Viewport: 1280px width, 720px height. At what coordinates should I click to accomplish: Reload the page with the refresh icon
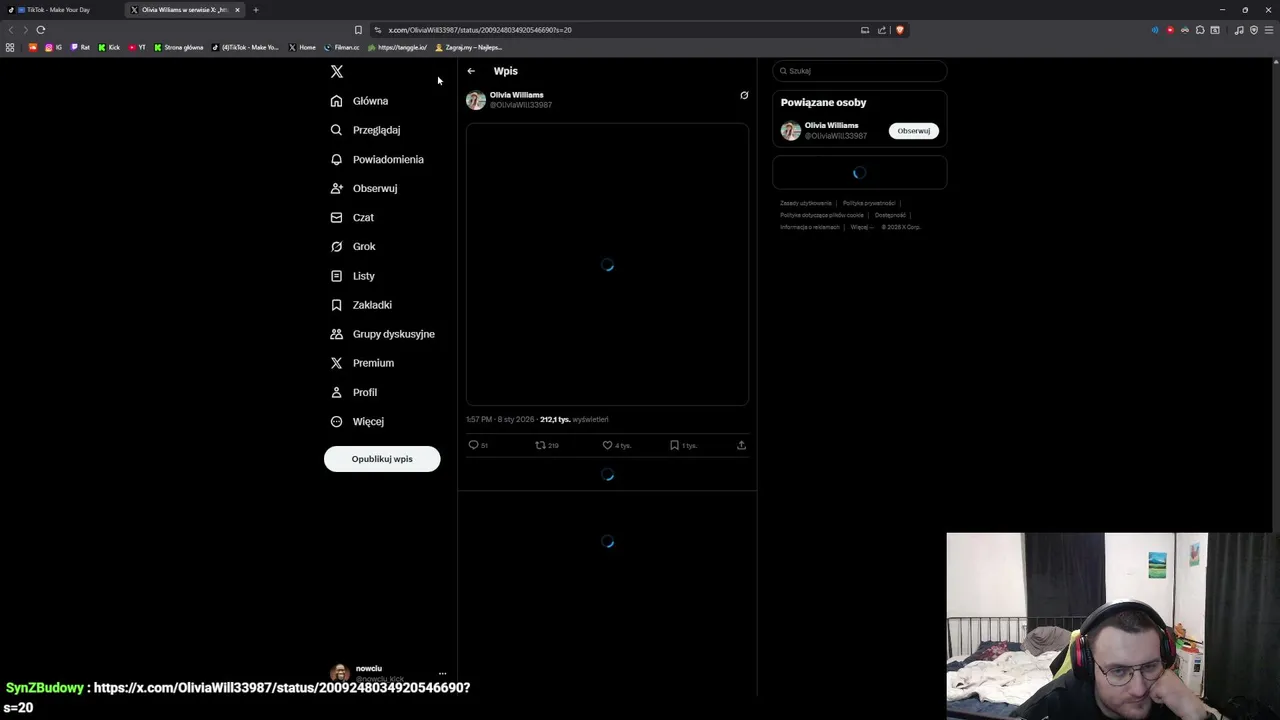[41, 30]
